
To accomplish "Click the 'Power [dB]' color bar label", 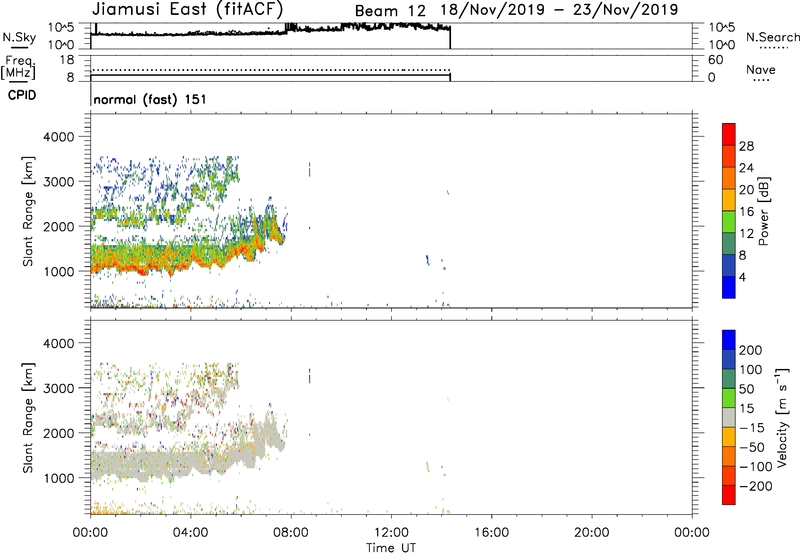I will (x=763, y=211).
